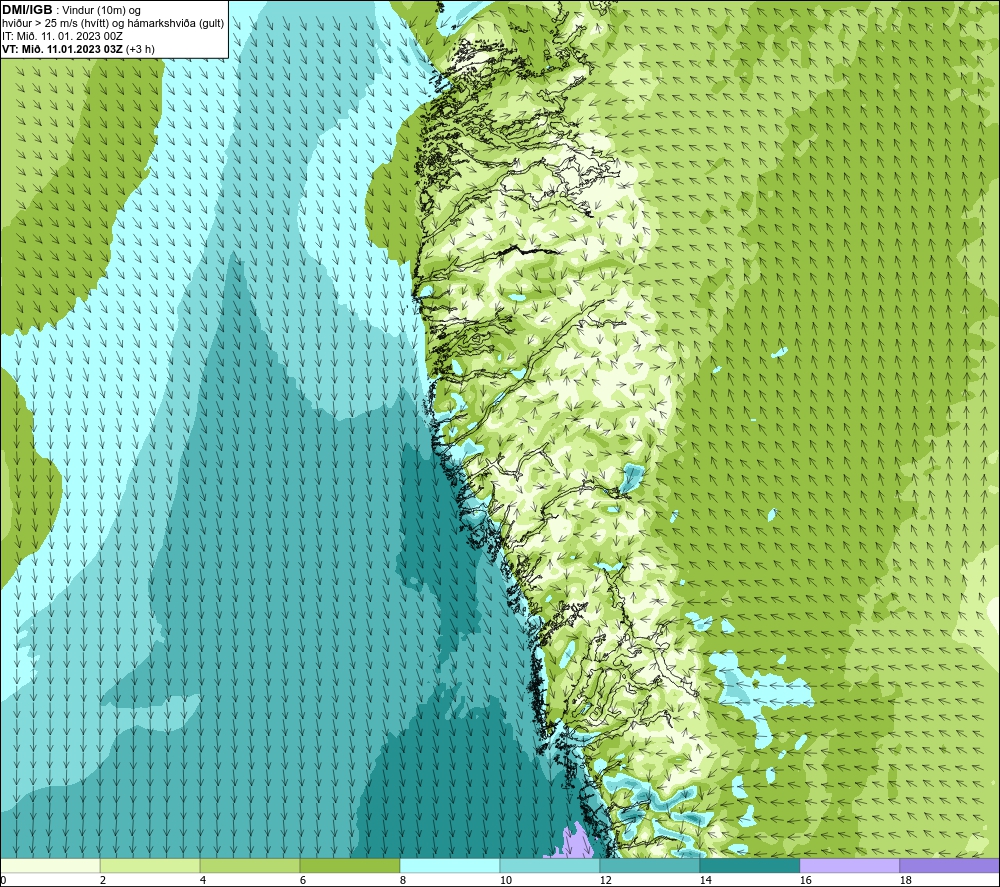Click the 0–2 m/s pale yellow color swatch
This screenshot has width=1000, height=887.
(50, 865)
